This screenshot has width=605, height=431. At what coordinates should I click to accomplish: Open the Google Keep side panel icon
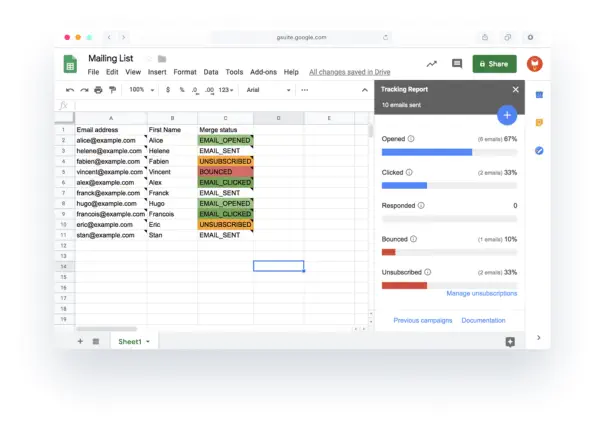539,123
